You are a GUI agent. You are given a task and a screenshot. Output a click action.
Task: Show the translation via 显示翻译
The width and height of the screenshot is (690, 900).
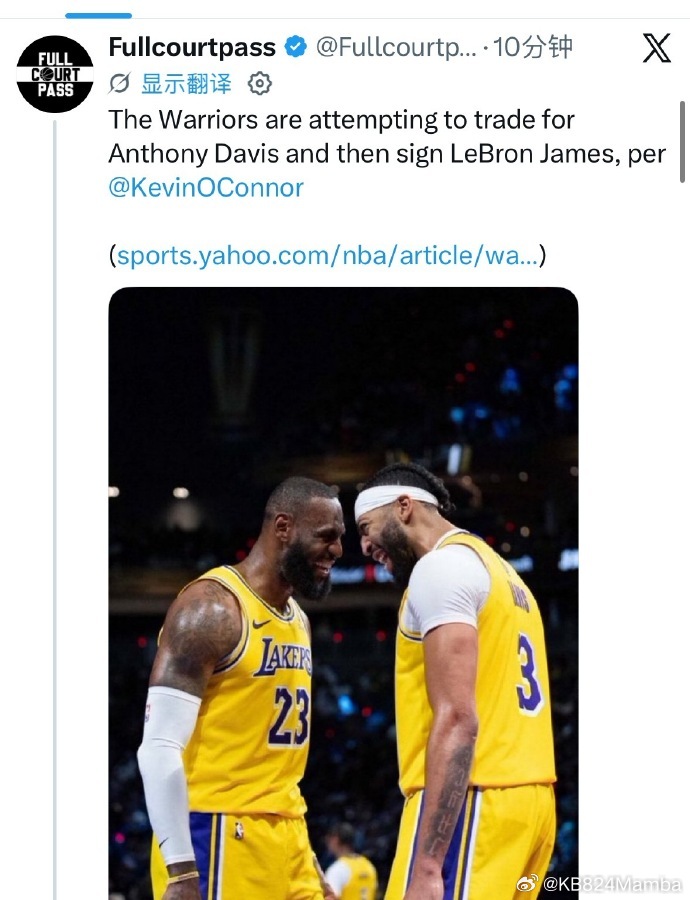[186, 84]
